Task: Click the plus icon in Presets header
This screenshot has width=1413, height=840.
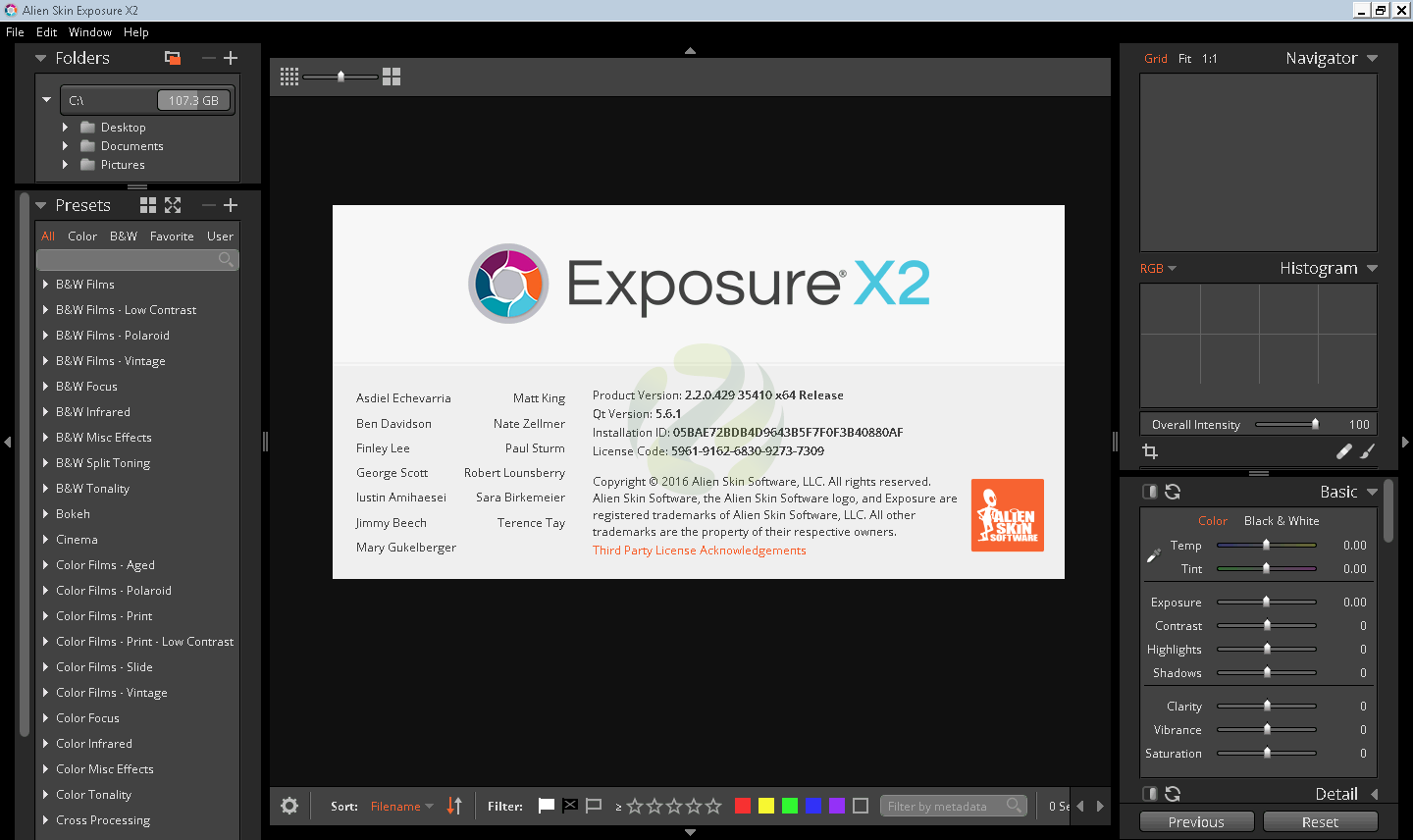Action: 231,205
